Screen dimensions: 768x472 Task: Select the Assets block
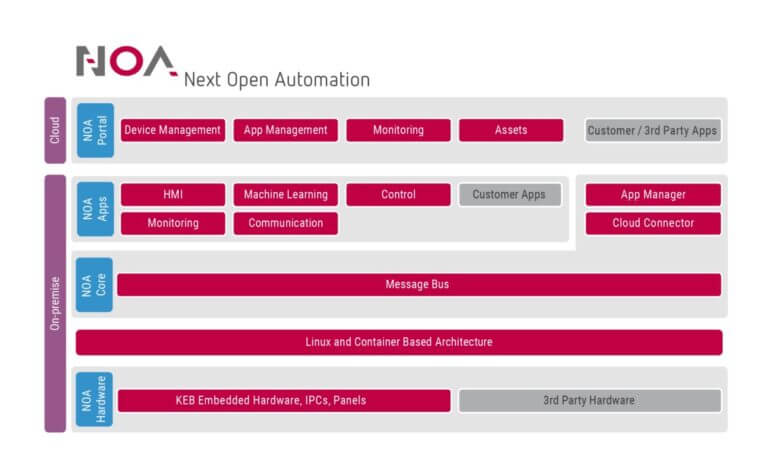coord(510,130)
